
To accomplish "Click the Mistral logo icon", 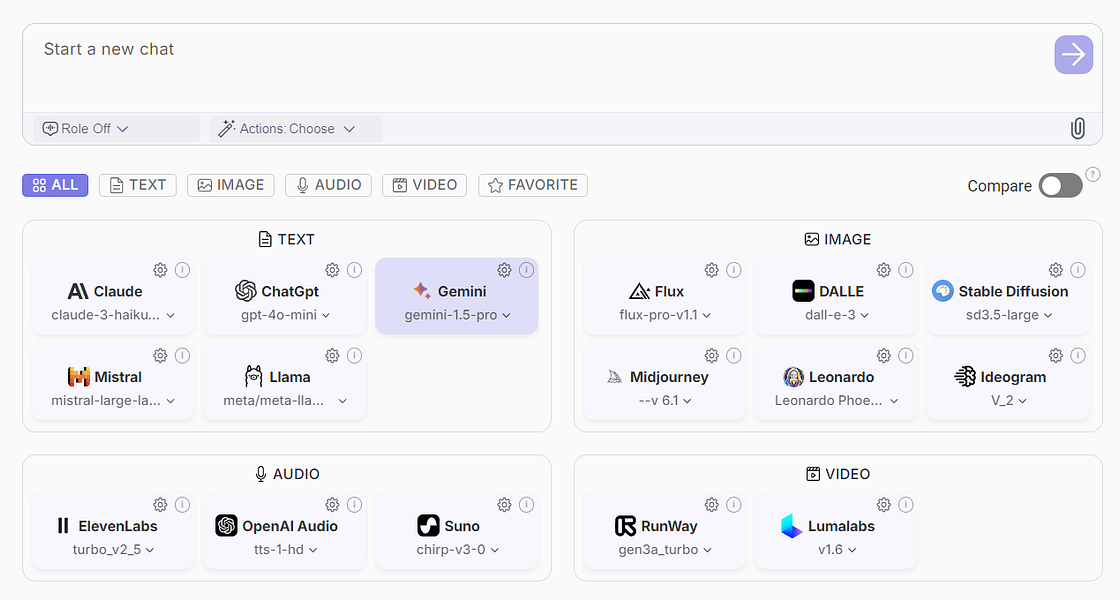I will pos(79,377).
